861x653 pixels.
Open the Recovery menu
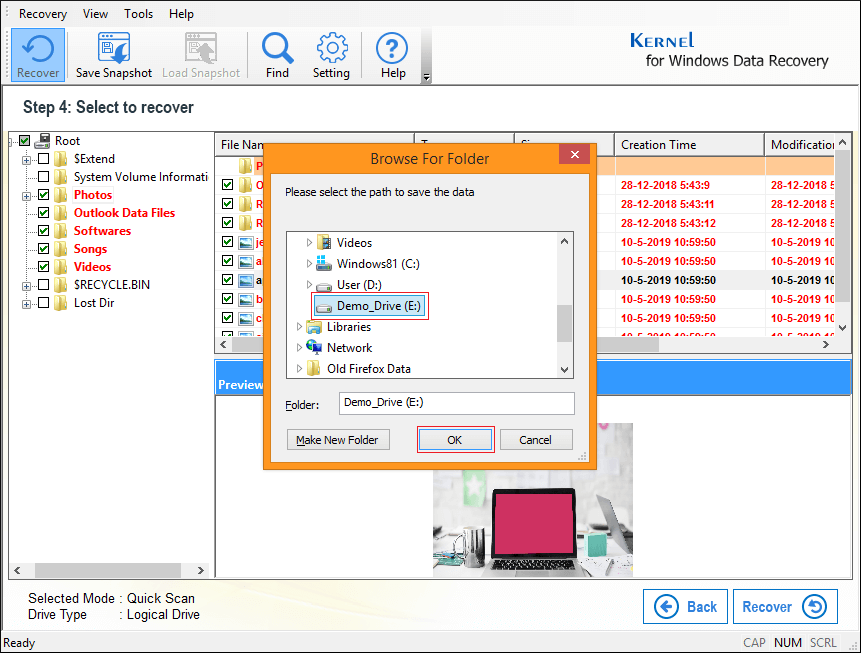coord(43,14)
